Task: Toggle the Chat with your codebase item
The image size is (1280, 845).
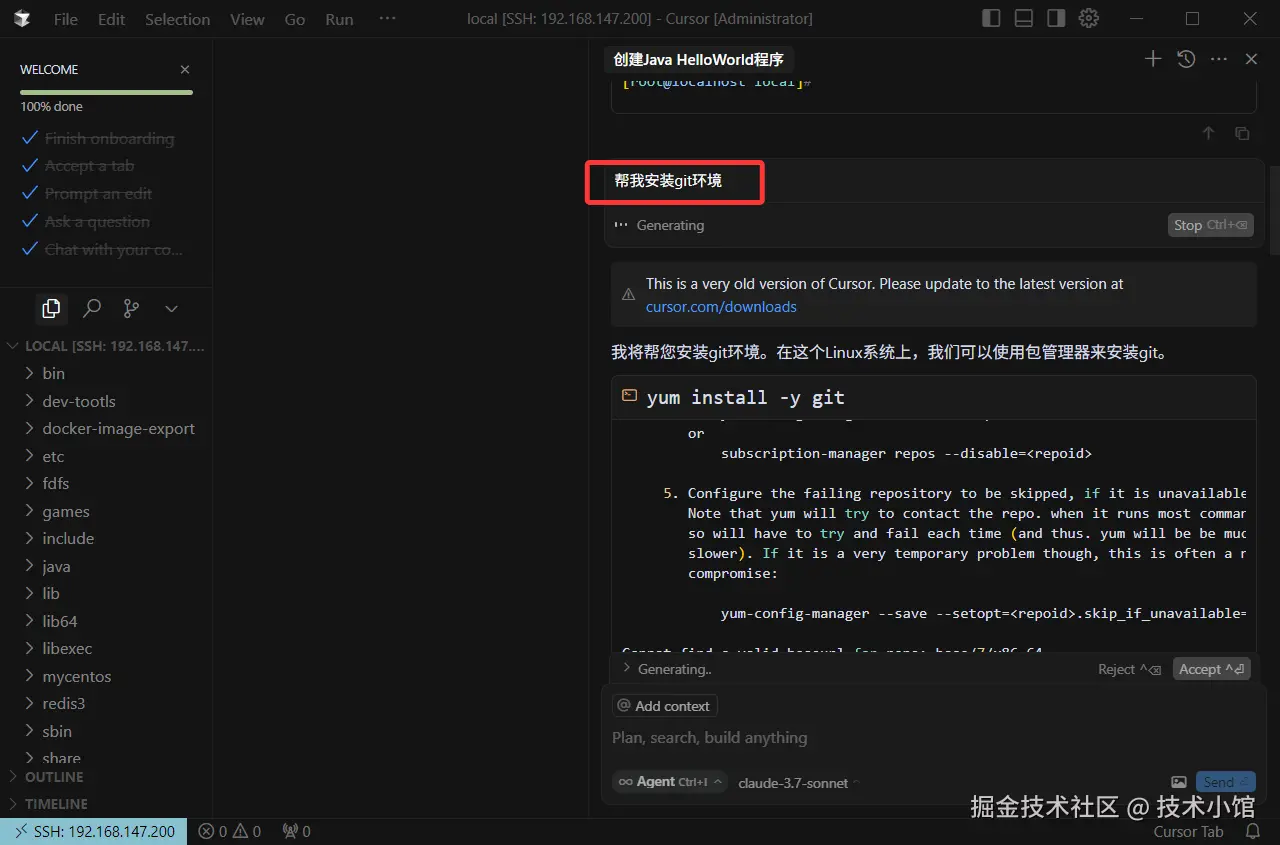Action: coord(102,250)
